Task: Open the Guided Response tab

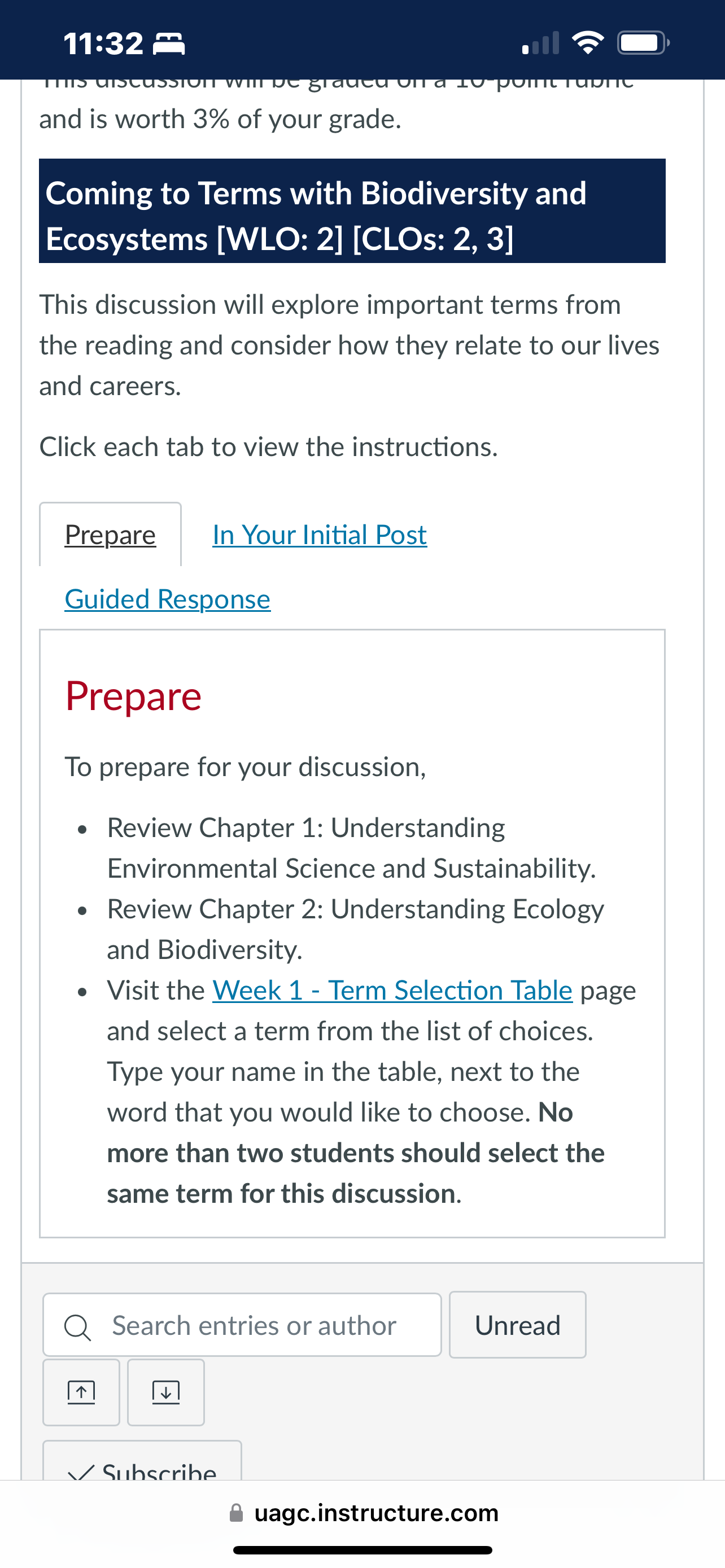Action: [x=167, y=599]
